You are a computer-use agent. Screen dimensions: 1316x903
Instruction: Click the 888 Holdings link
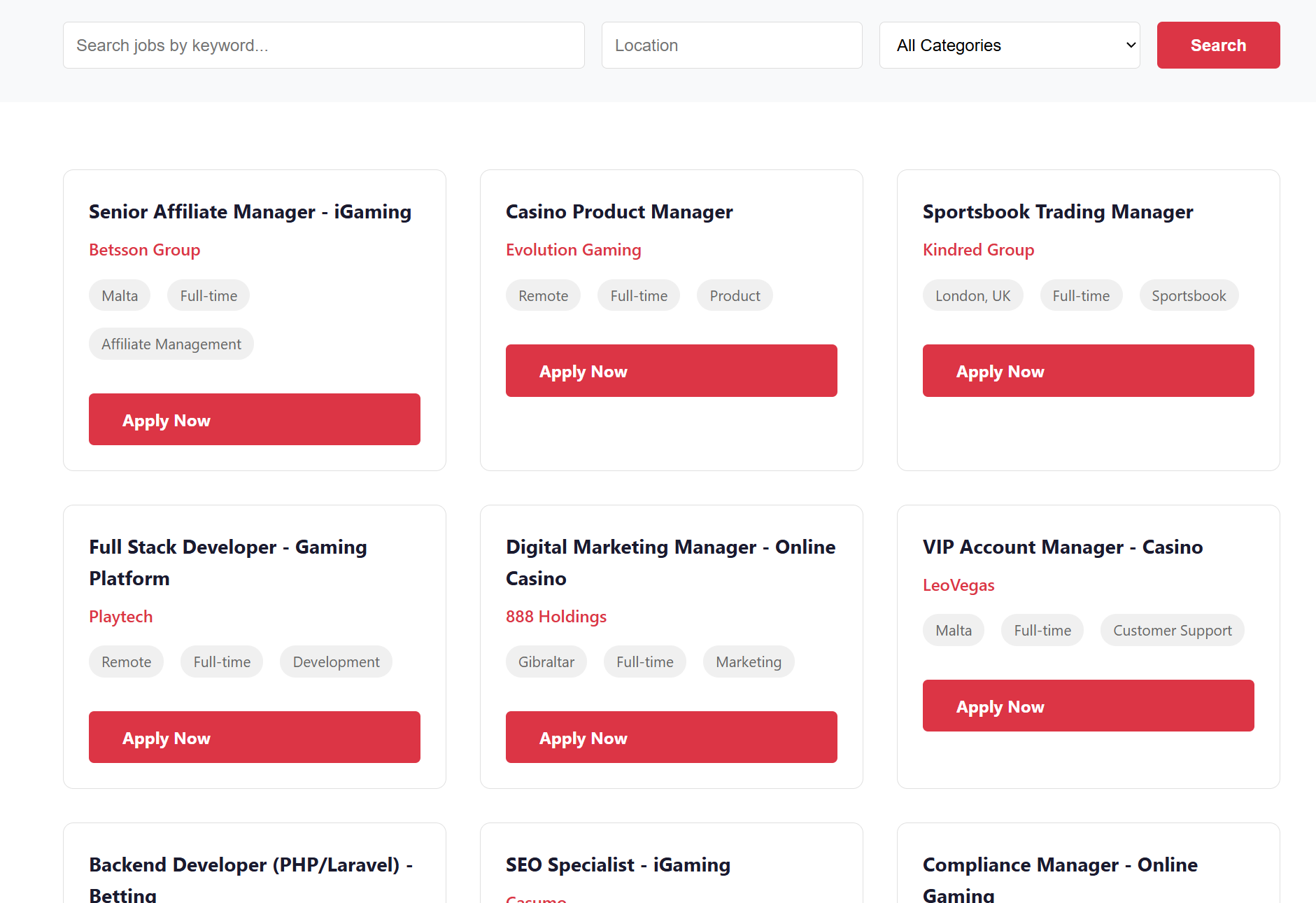click(x=556, y=617)
